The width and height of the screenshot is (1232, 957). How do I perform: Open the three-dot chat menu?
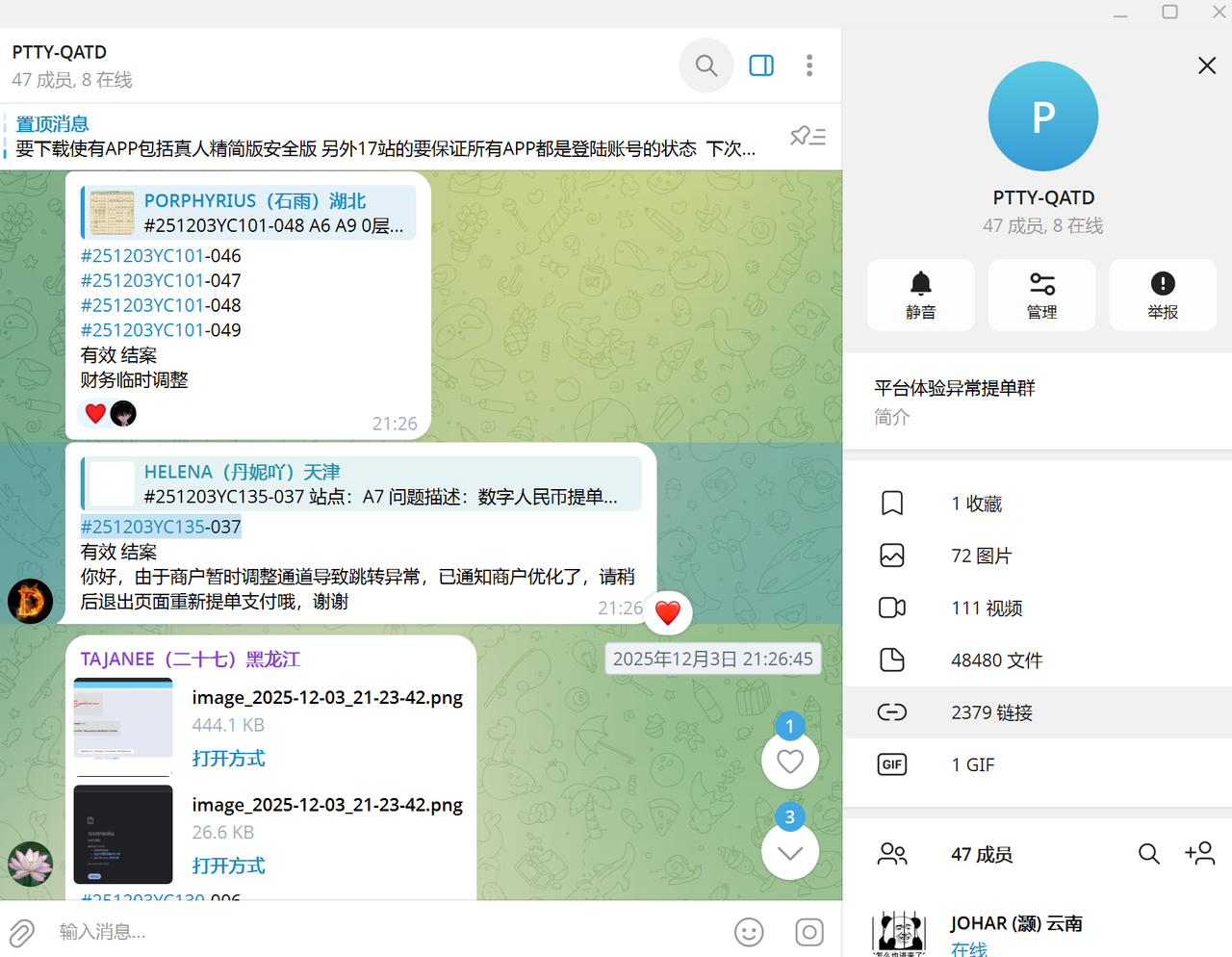click(809, 65)
